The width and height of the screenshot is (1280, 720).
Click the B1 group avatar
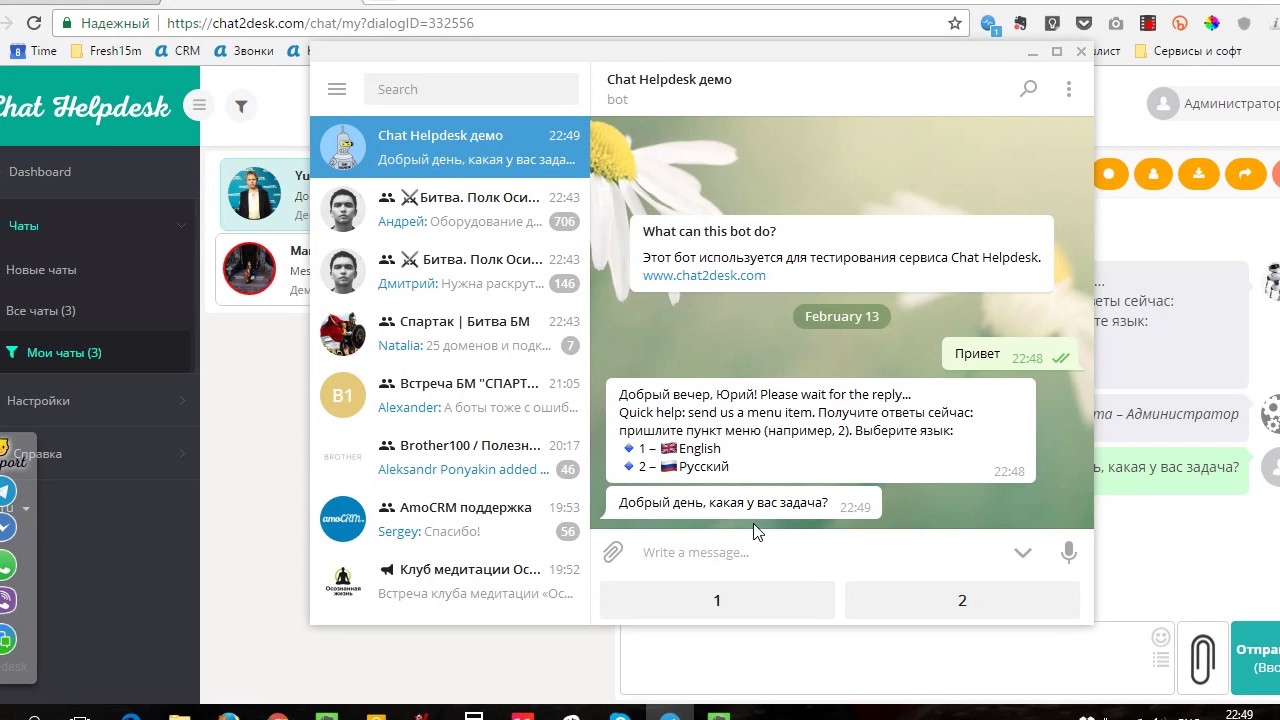pyautogui.click(x=343, y=395)
